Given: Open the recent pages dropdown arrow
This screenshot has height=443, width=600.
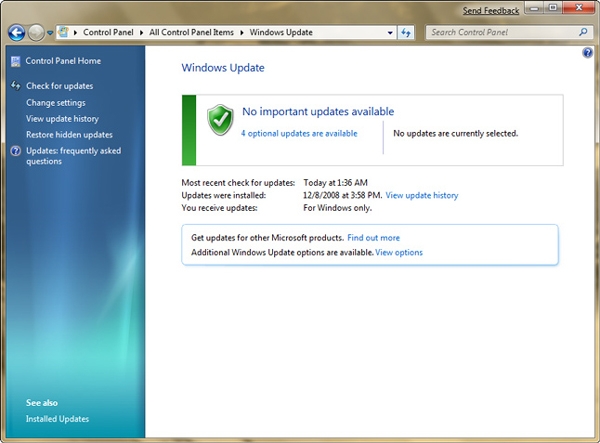Looking at the screenshot, I should (x=50, y=33).
